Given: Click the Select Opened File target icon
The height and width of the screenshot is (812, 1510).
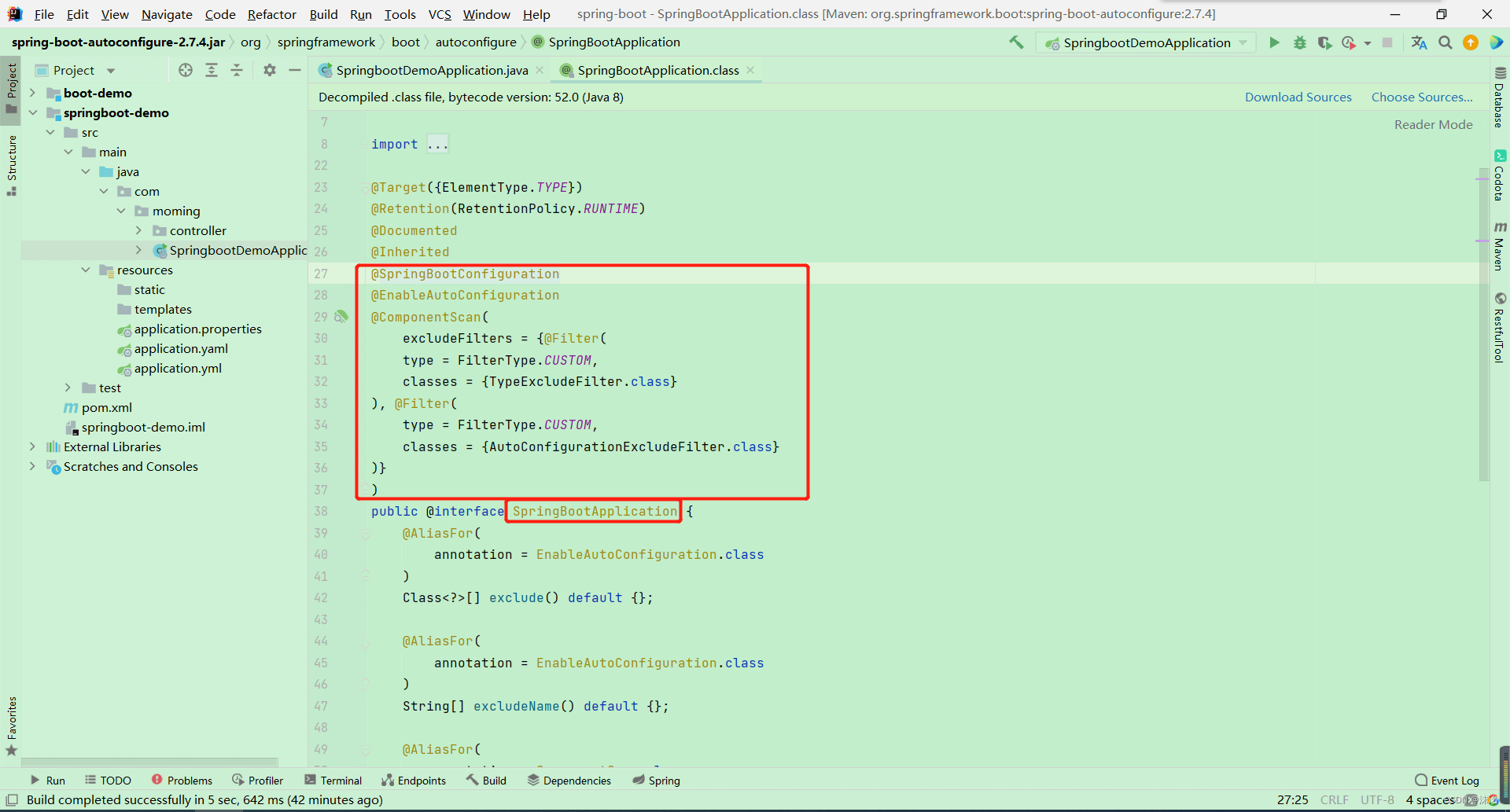Looking at the screenshot, I should pos(186,70).
